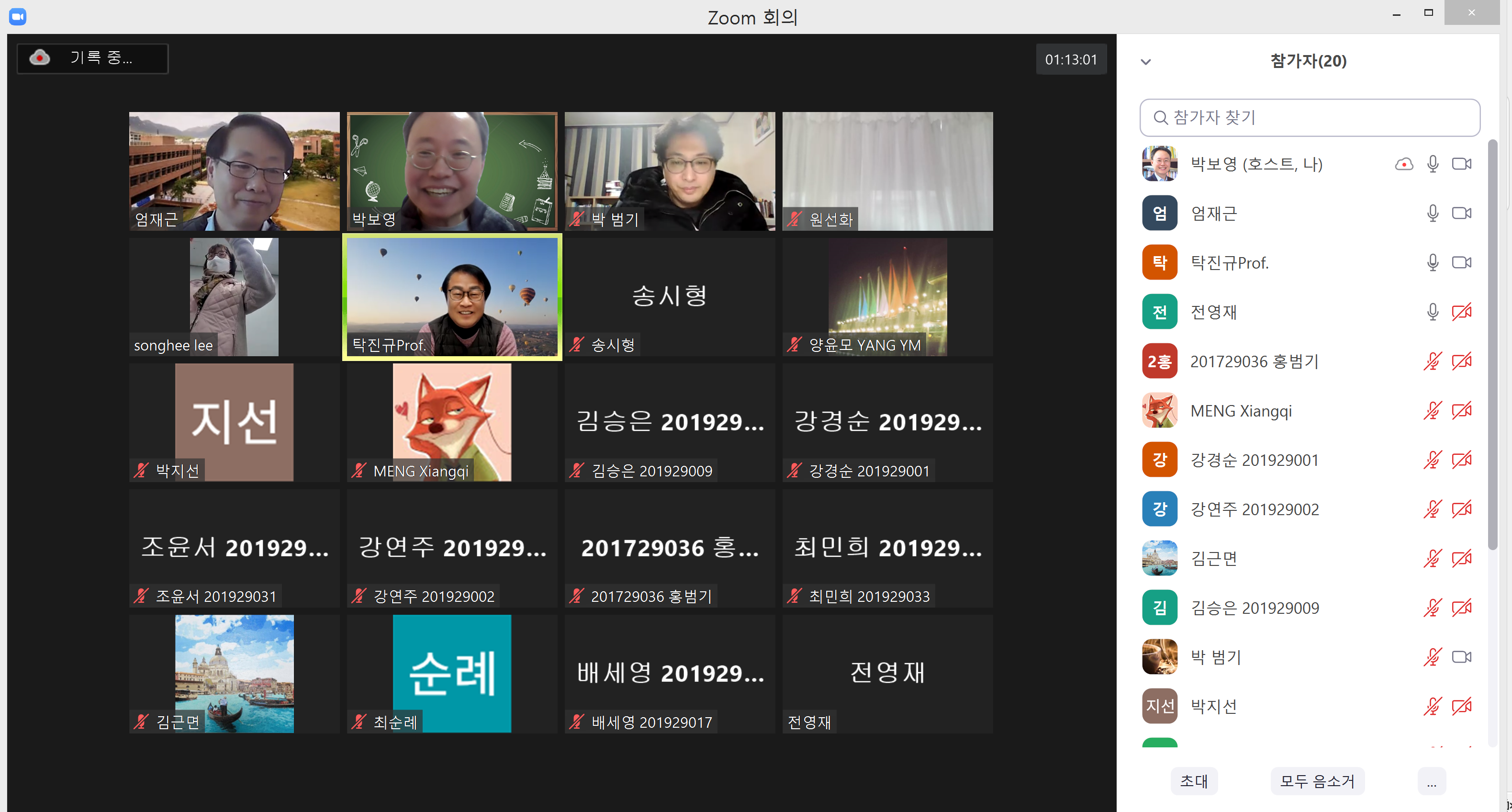Click camera icon for 박 범기 in list
The width and height of the screenshot is (1512, 812).
pyautogui.click(x=1462, y=657)
